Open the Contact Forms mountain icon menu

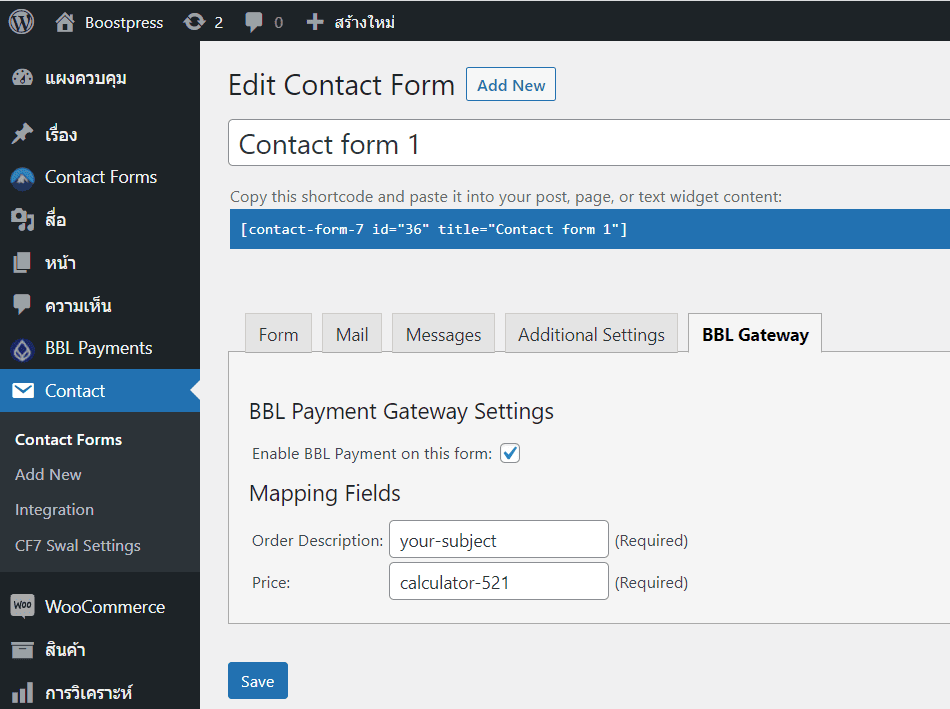[22, 178]
